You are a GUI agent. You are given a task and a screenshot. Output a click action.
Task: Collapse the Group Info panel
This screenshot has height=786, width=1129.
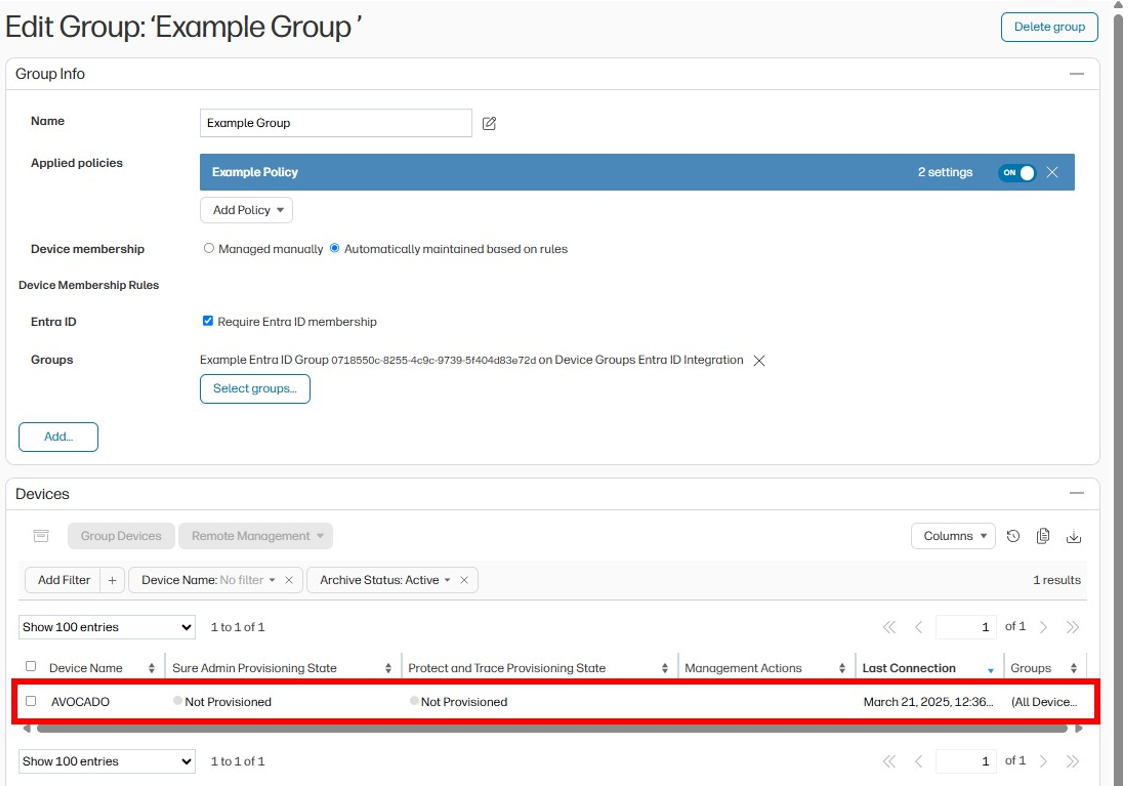pos(1077,73)
